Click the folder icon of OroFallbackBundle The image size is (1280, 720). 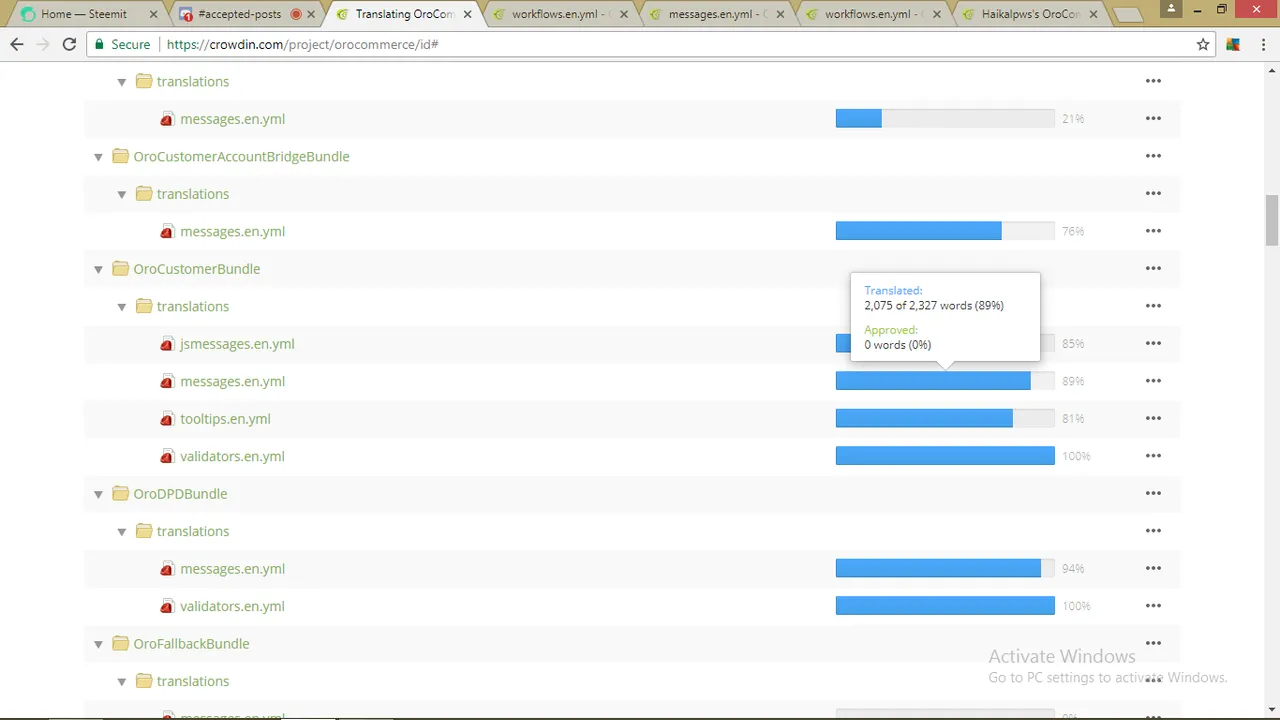120,643
